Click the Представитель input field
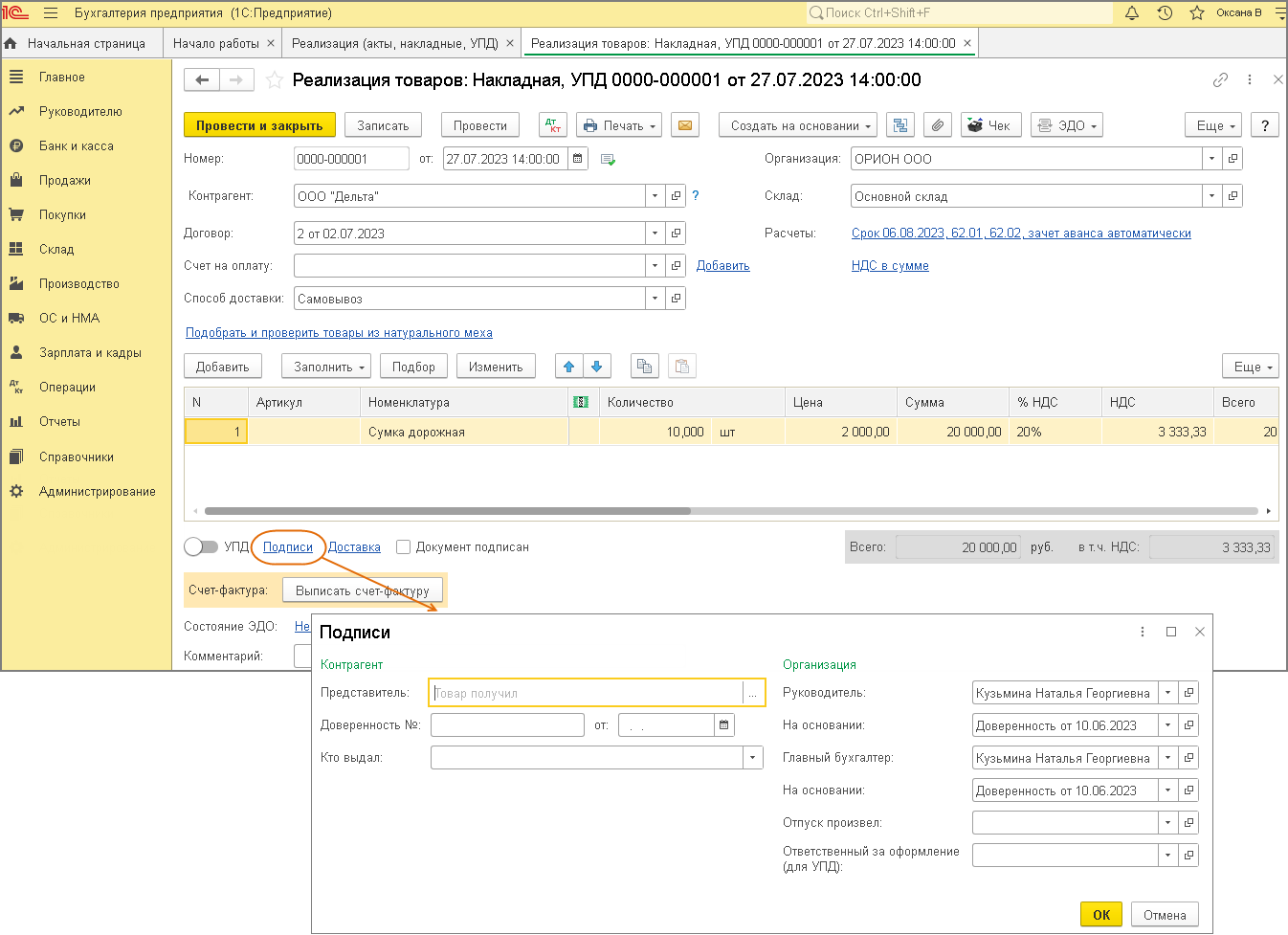This screenshot has height=935, width=1288. (586, 693)
